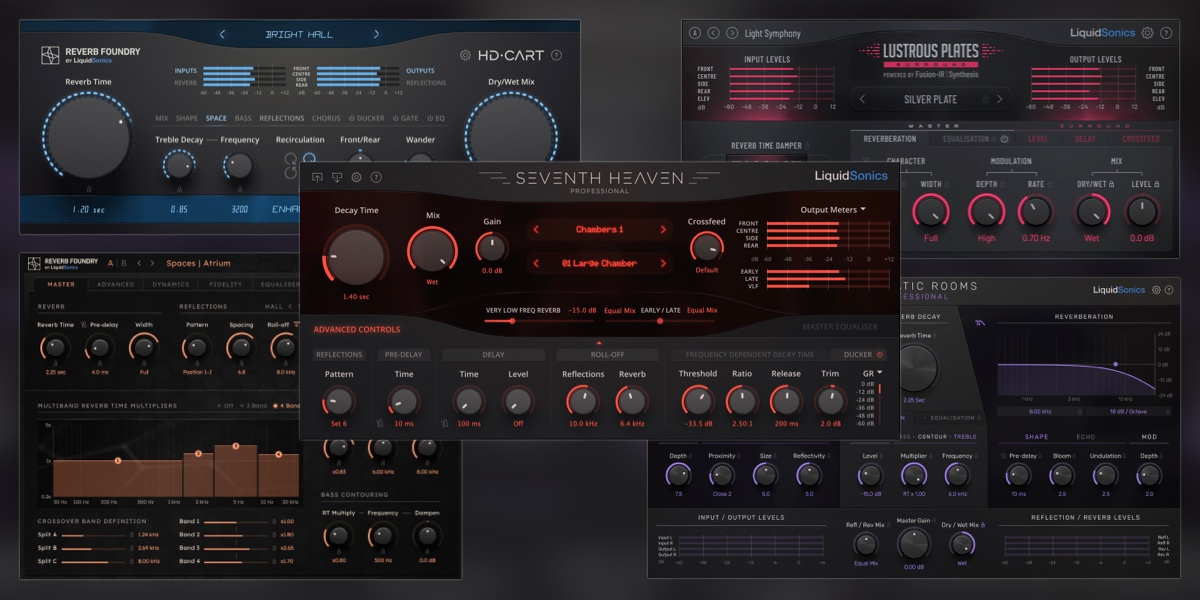This screenshot has height=600, width=1200.
Task: Toggle the EQ power switch in HD-Cart
Action: [x=428, y=118]
